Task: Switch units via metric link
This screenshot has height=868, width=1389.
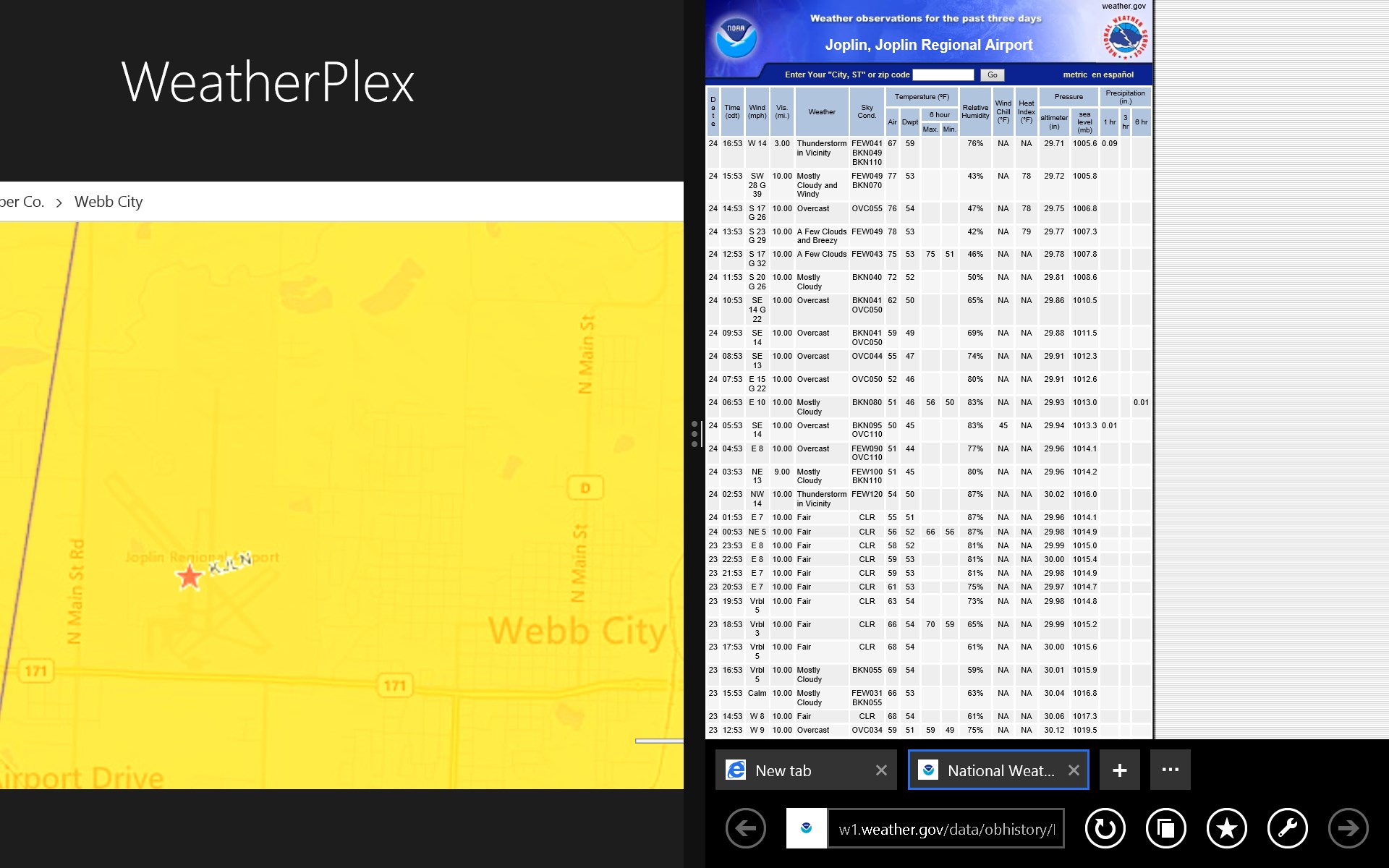Action: pyautogui.click(x=1074, y=75)
